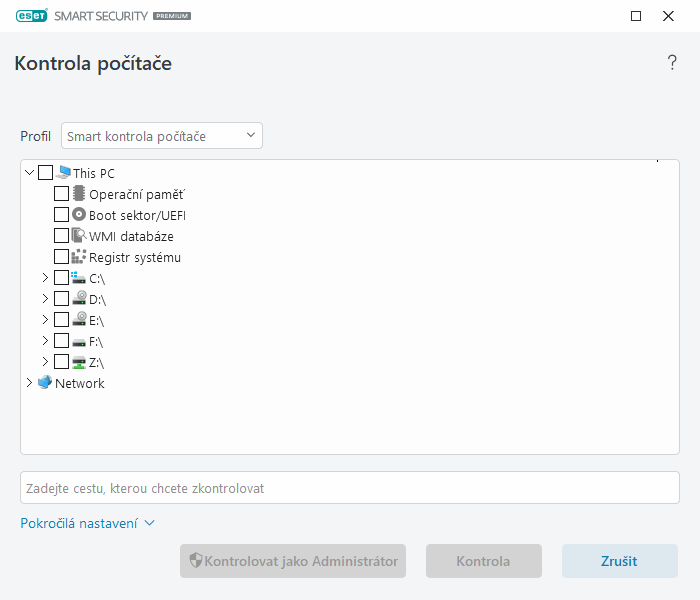Click the C:\ system drive icon
The height and width of the screenshot is (600, 700).
(79, 278)
